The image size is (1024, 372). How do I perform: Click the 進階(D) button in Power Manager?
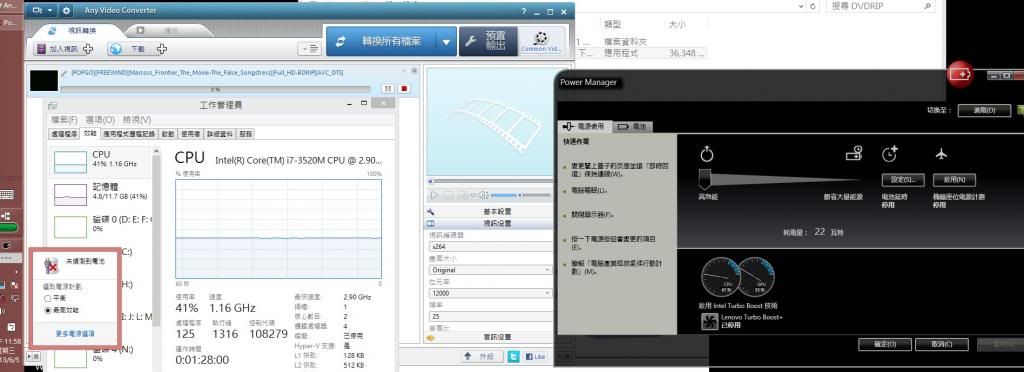[x=984, y=110]
